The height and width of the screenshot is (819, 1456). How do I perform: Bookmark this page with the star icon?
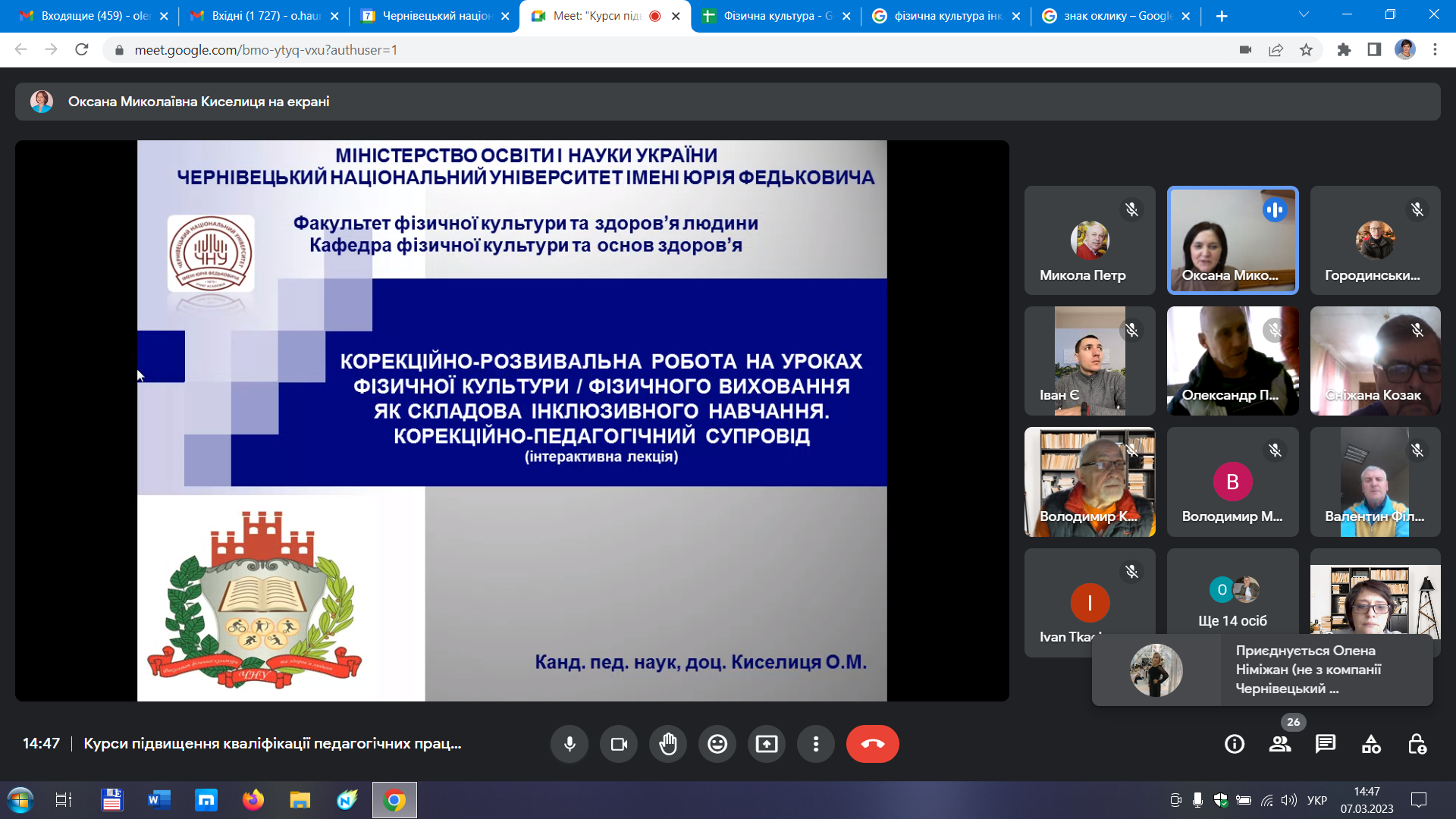tap(1306, 50)
